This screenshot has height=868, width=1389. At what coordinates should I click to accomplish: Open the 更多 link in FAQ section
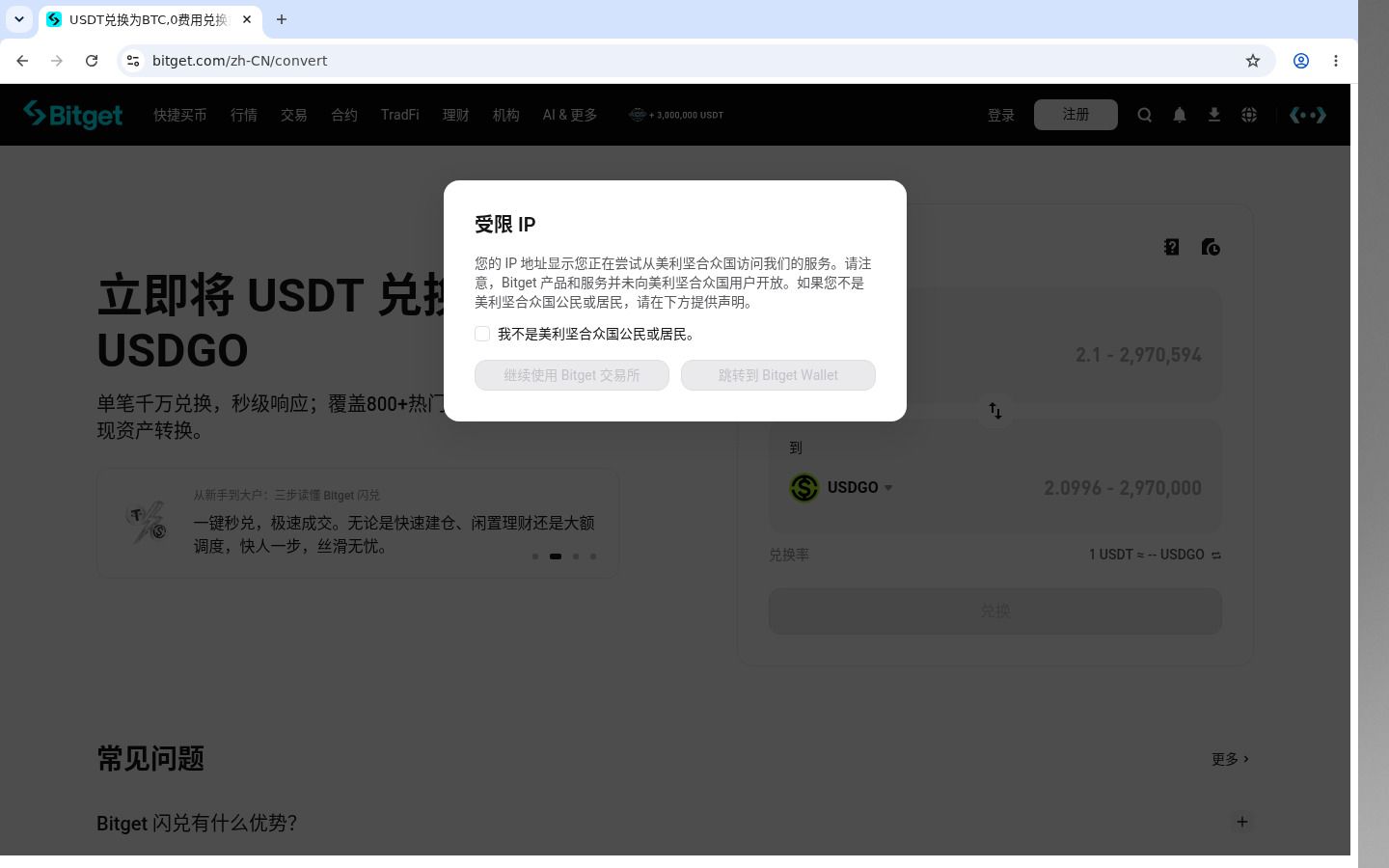(x=1230, y=759)
